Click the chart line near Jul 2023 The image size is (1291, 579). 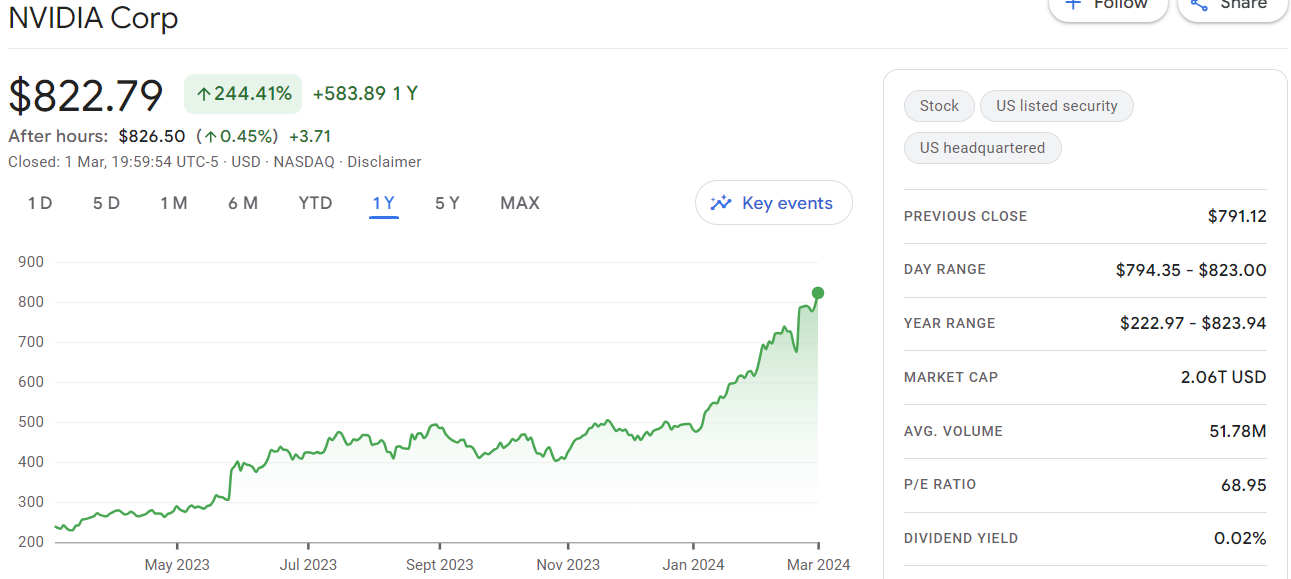(x=308, y=454)
